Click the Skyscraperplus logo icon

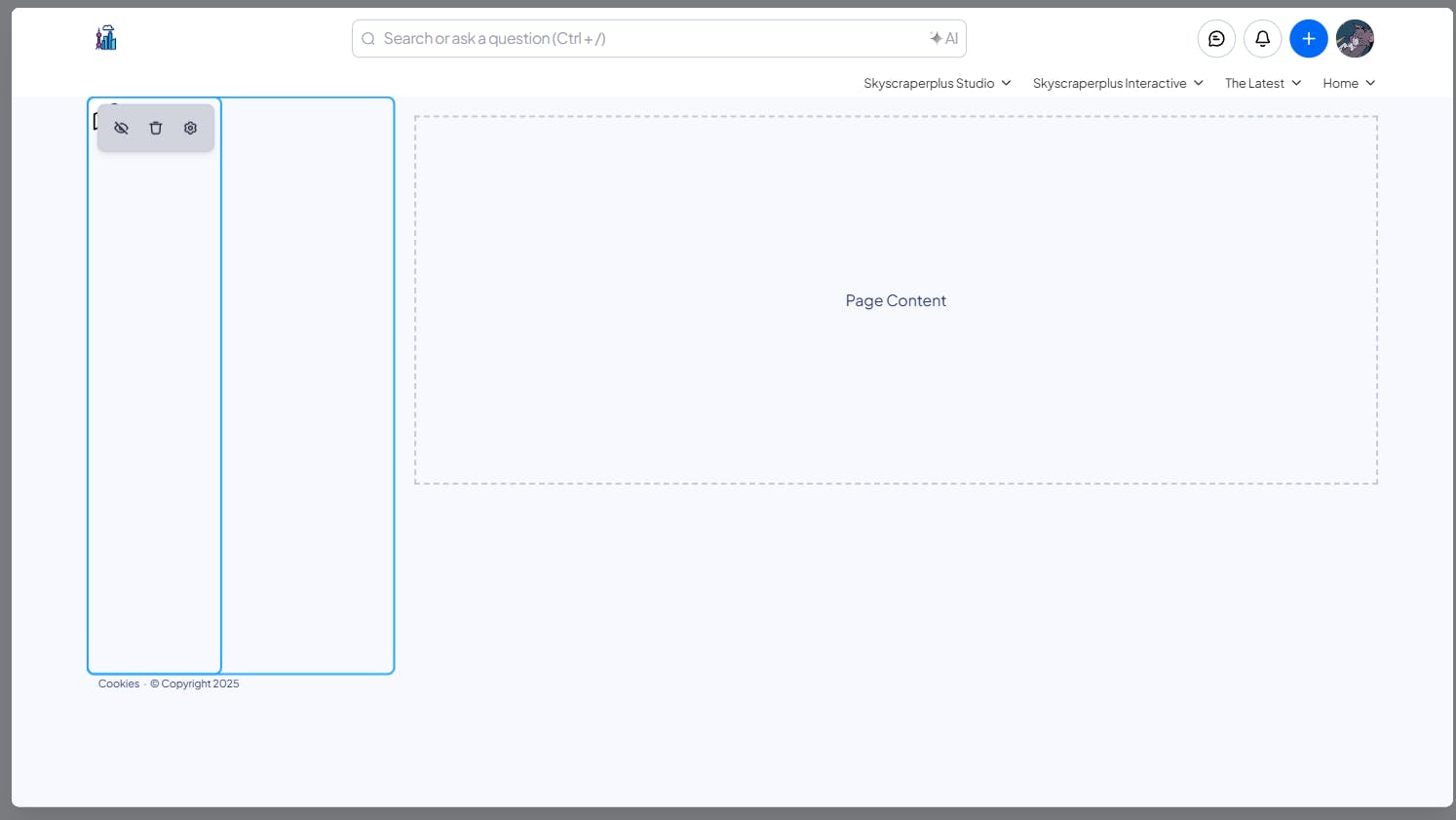pos(106,38)
